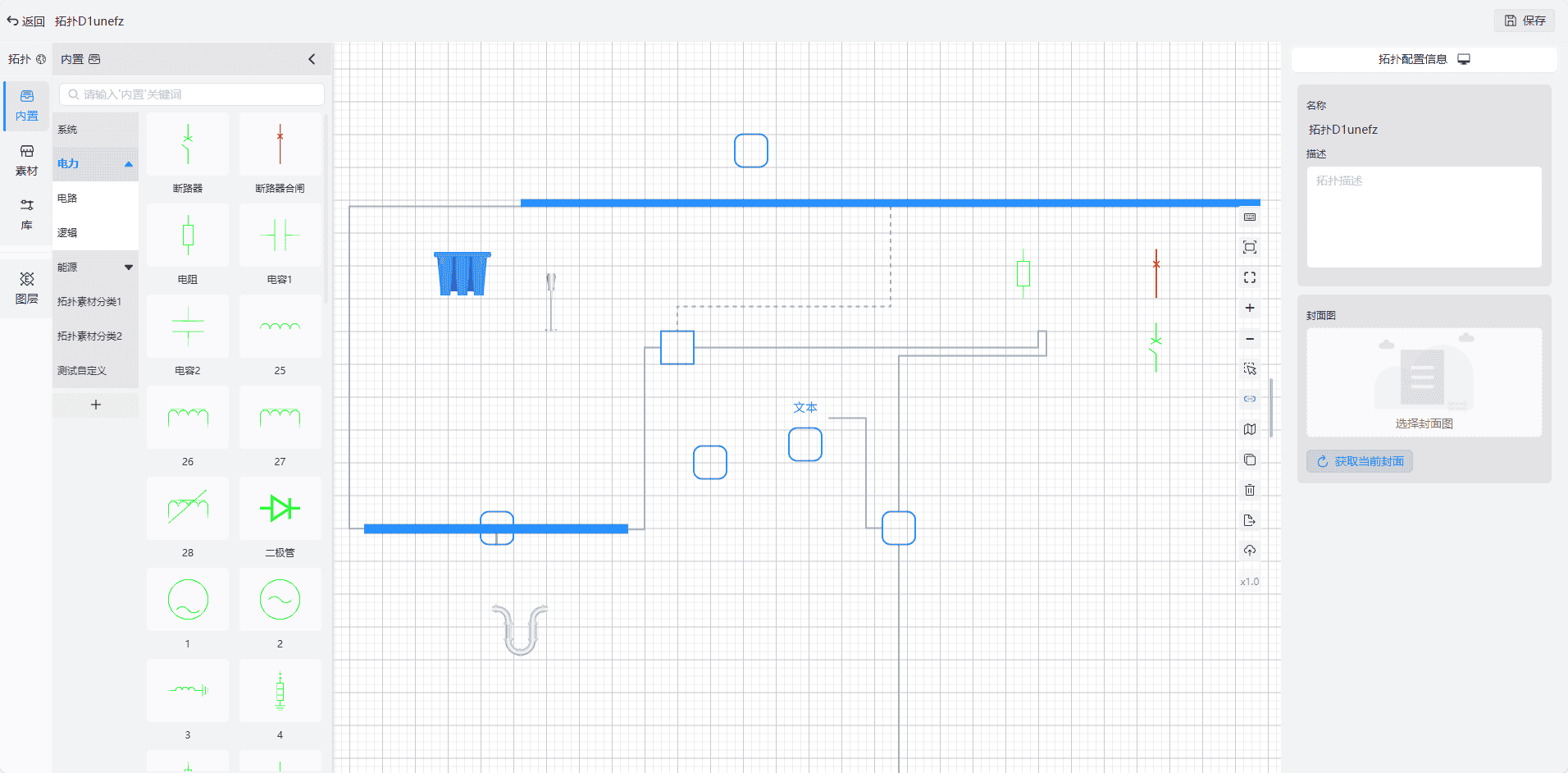Switch to the 素材 sidebar tab
Viewport: 1568px width, 773px height.
[27, 160]
